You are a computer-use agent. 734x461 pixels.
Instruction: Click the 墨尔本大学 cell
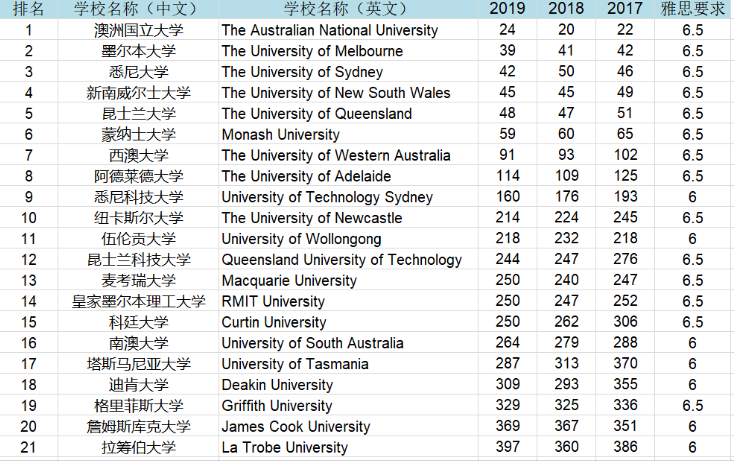tap(139, 51)
